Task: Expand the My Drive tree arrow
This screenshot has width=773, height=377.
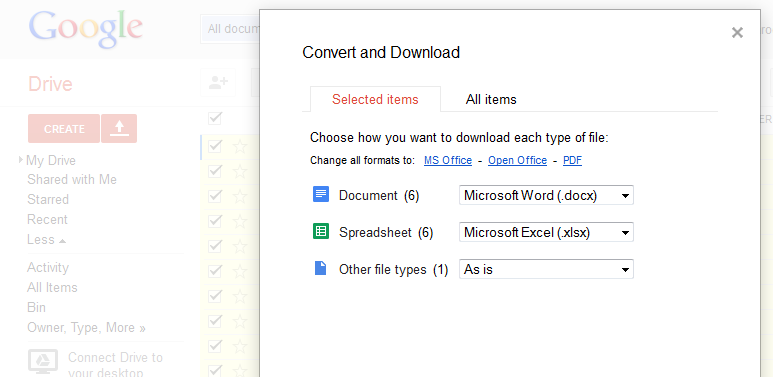Action: [21, 160]
